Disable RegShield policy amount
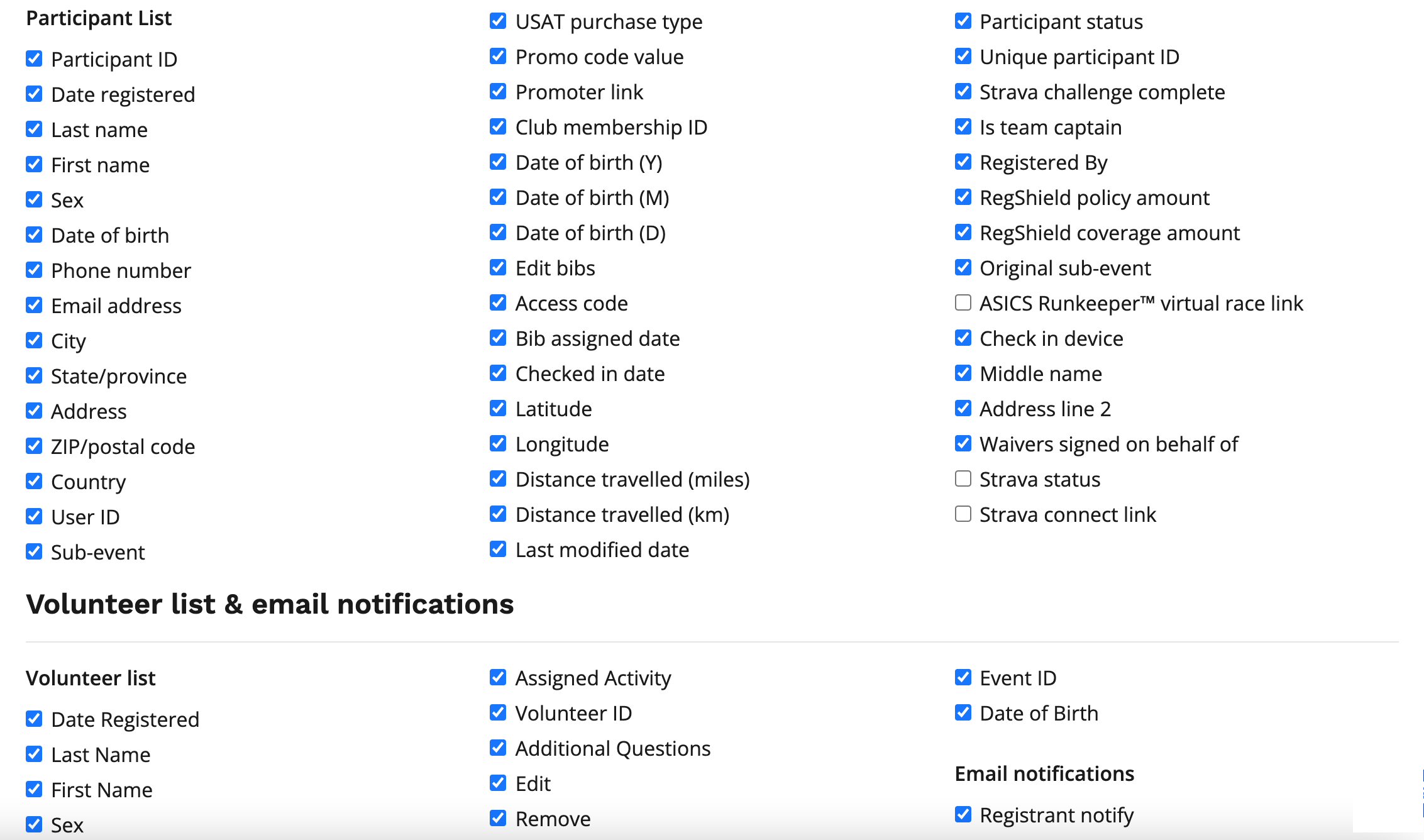 coord(963,197)
